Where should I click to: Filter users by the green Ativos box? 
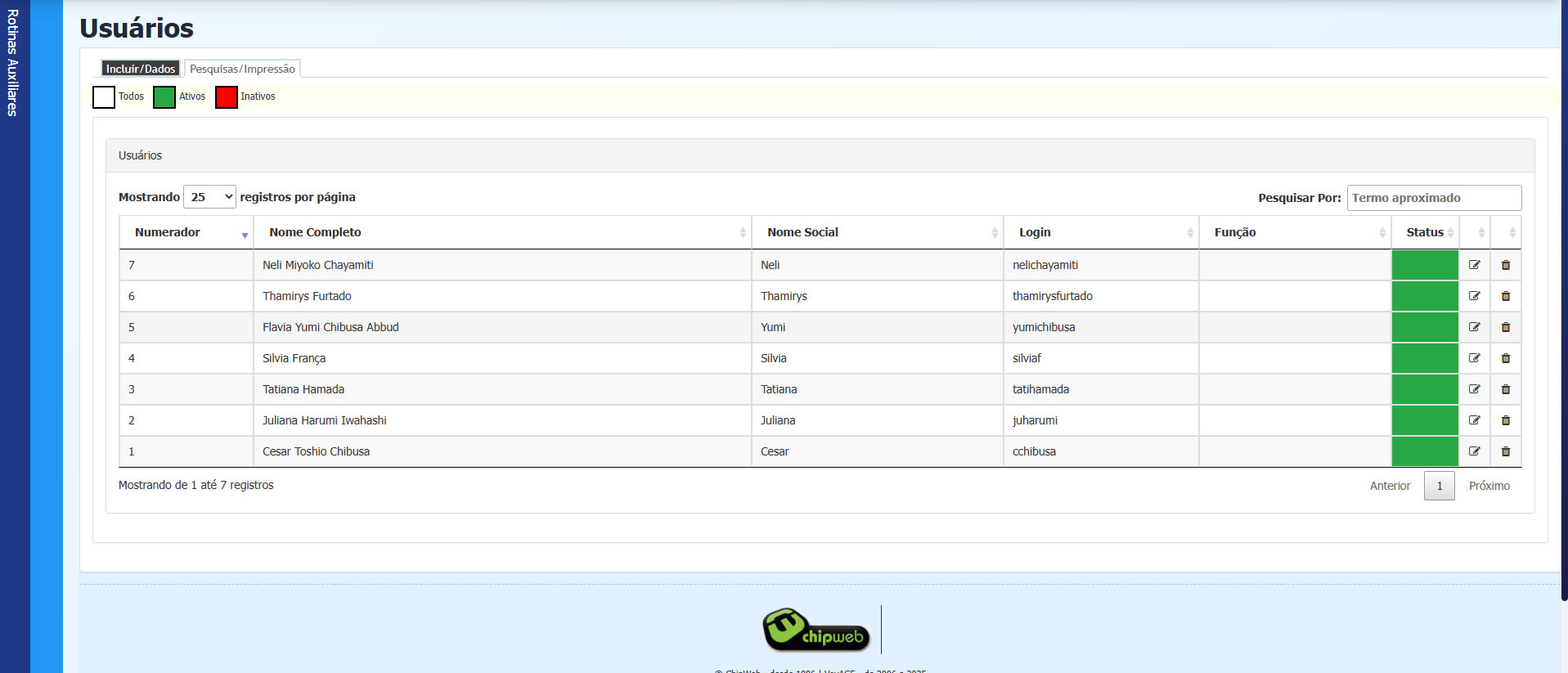pos(164,97)
